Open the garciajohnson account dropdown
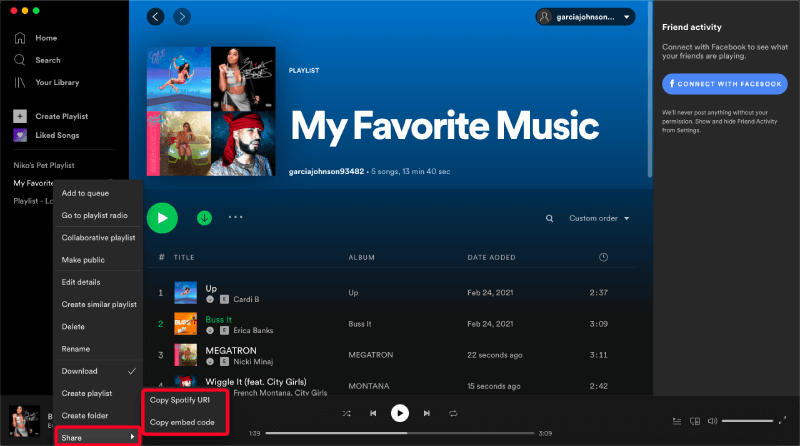 pos(585,17)
